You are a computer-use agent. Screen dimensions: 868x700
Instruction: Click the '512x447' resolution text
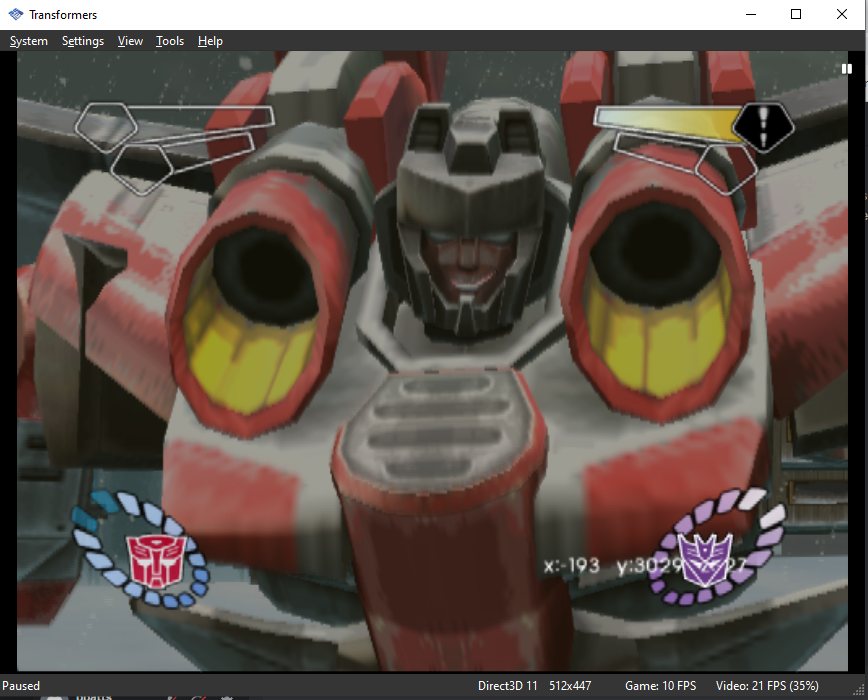click(570, 686)
